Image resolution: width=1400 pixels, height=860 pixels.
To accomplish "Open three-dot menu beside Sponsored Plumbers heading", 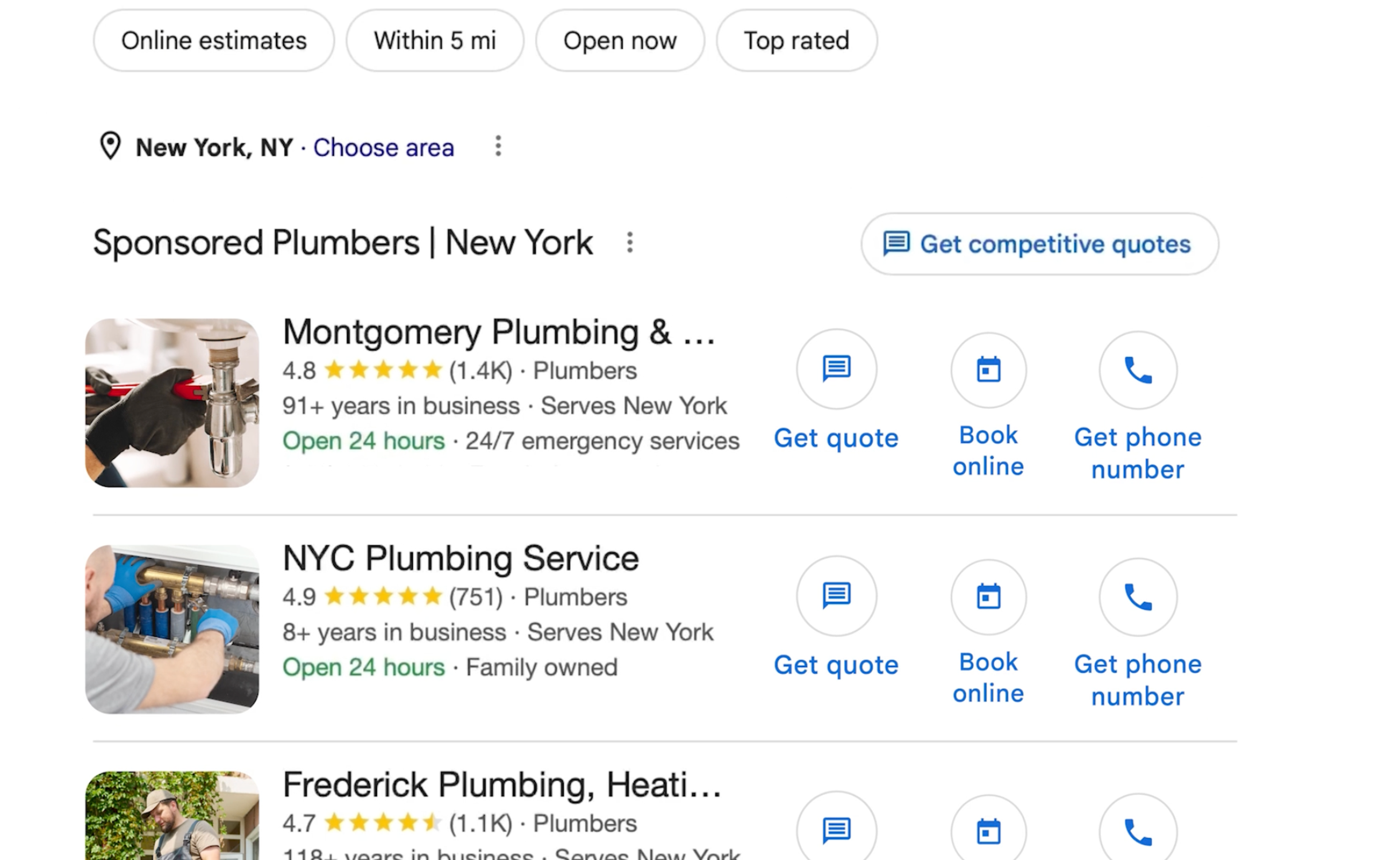I will [x=630, y=242].
